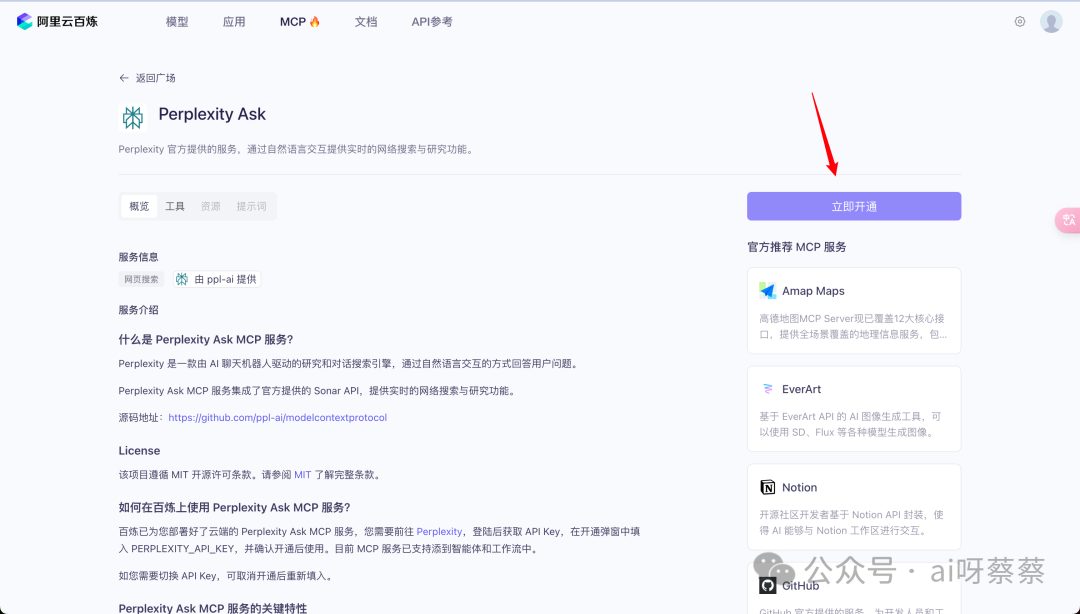The width and height of the screenshot is (1080, 614).
Task: Click the Amap Maps service icon
Action: [x=766, y=290]
